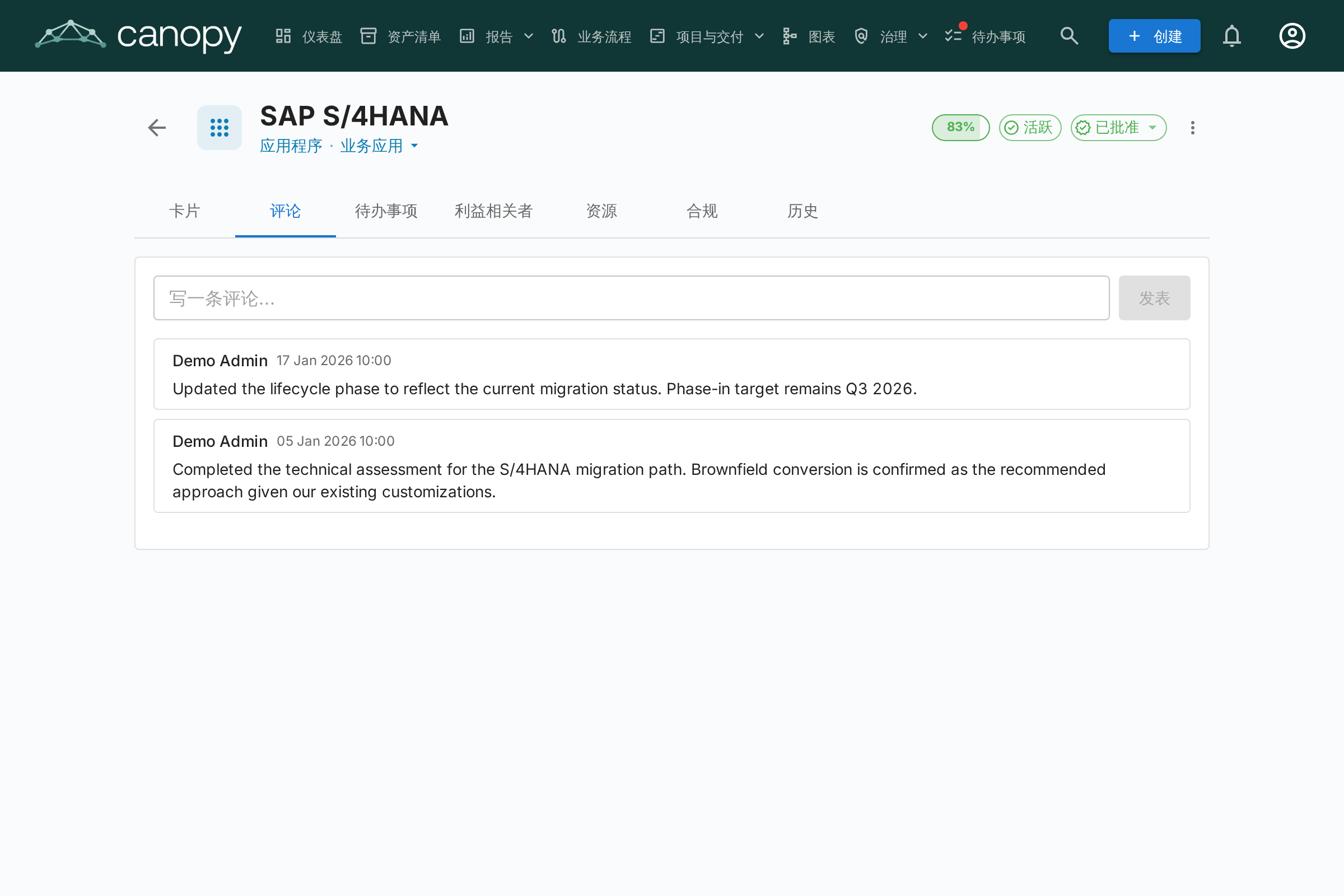Select the 评论 tab
Screen dimensions: 1344x896
(x=285, y=211)
